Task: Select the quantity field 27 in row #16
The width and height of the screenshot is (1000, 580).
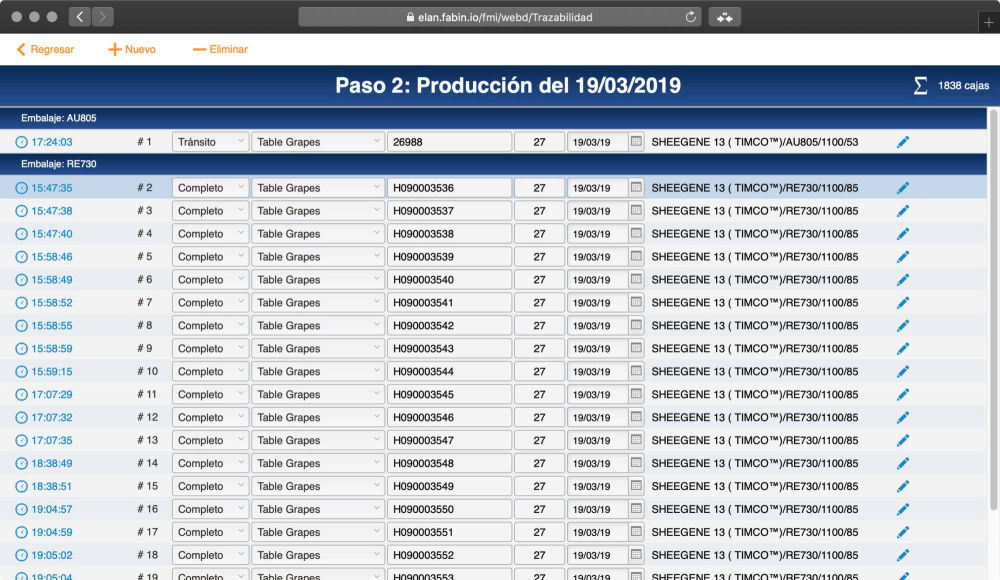Action: coord(539,509)
